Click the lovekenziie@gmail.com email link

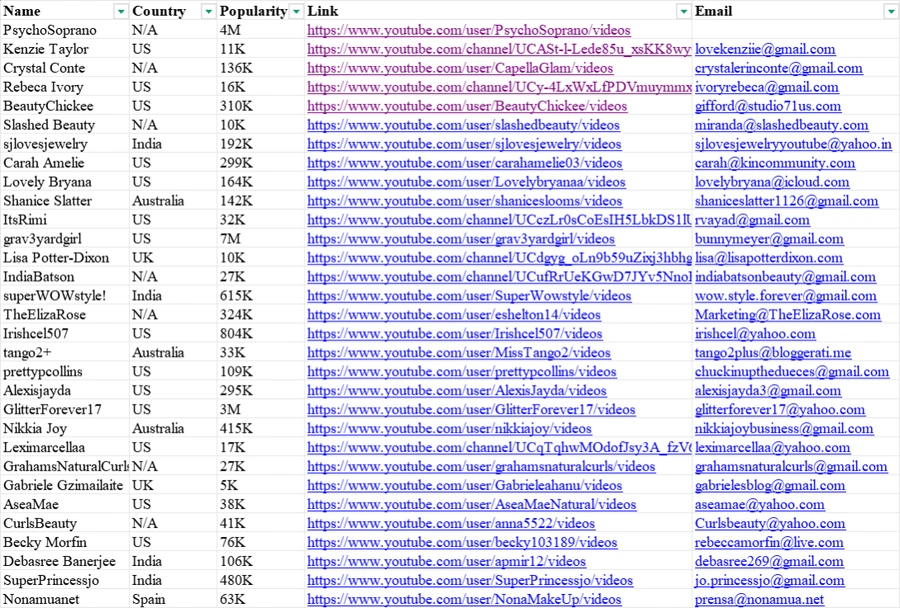pos(765,49)
